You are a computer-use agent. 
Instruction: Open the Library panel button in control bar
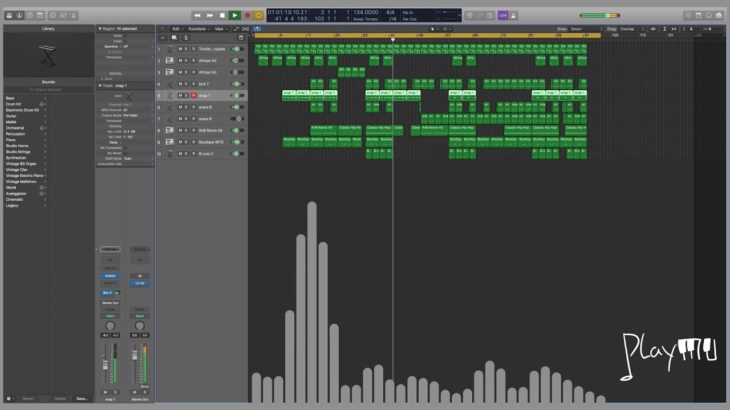[x=9, y=15]
